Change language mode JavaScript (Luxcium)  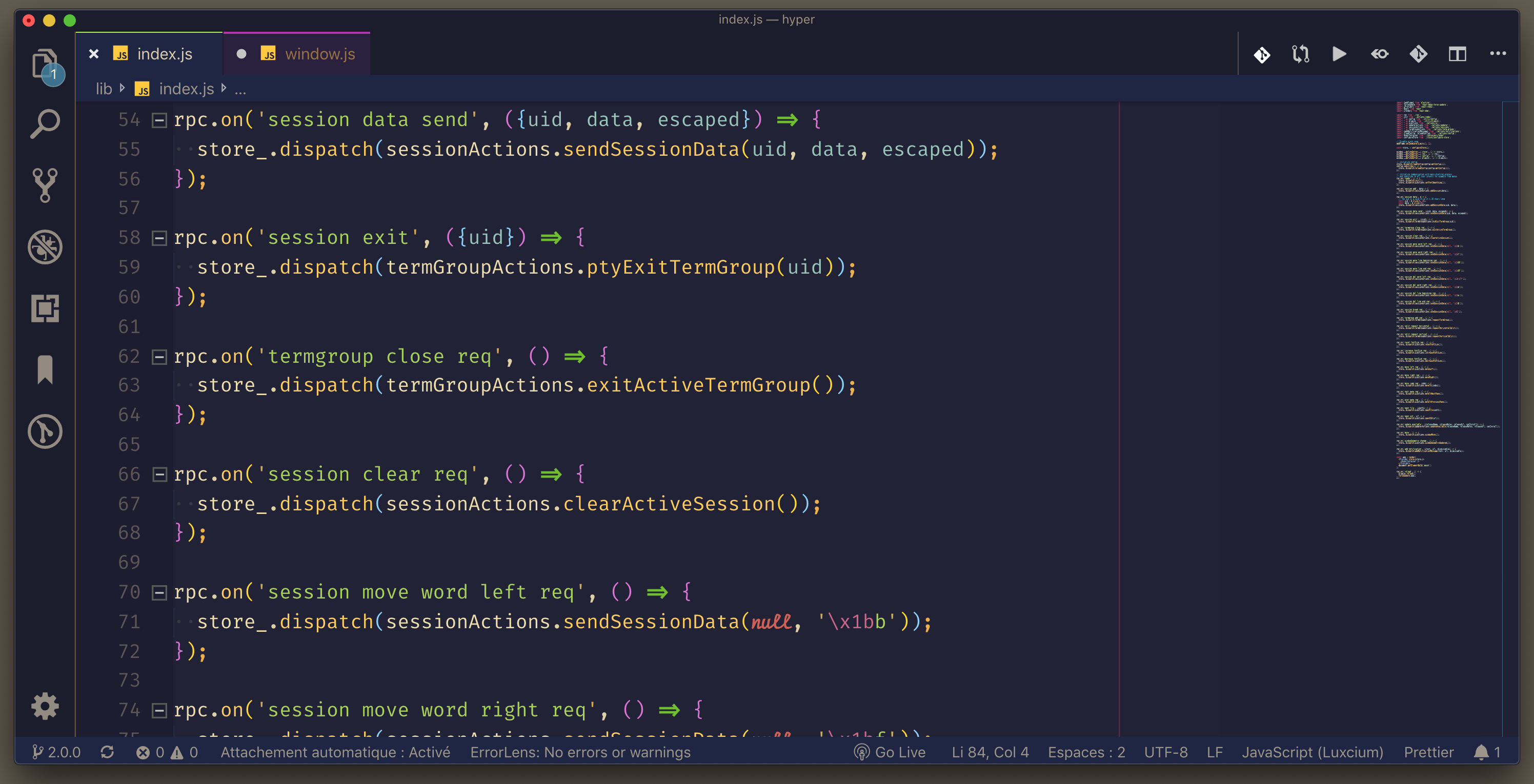1312,752
